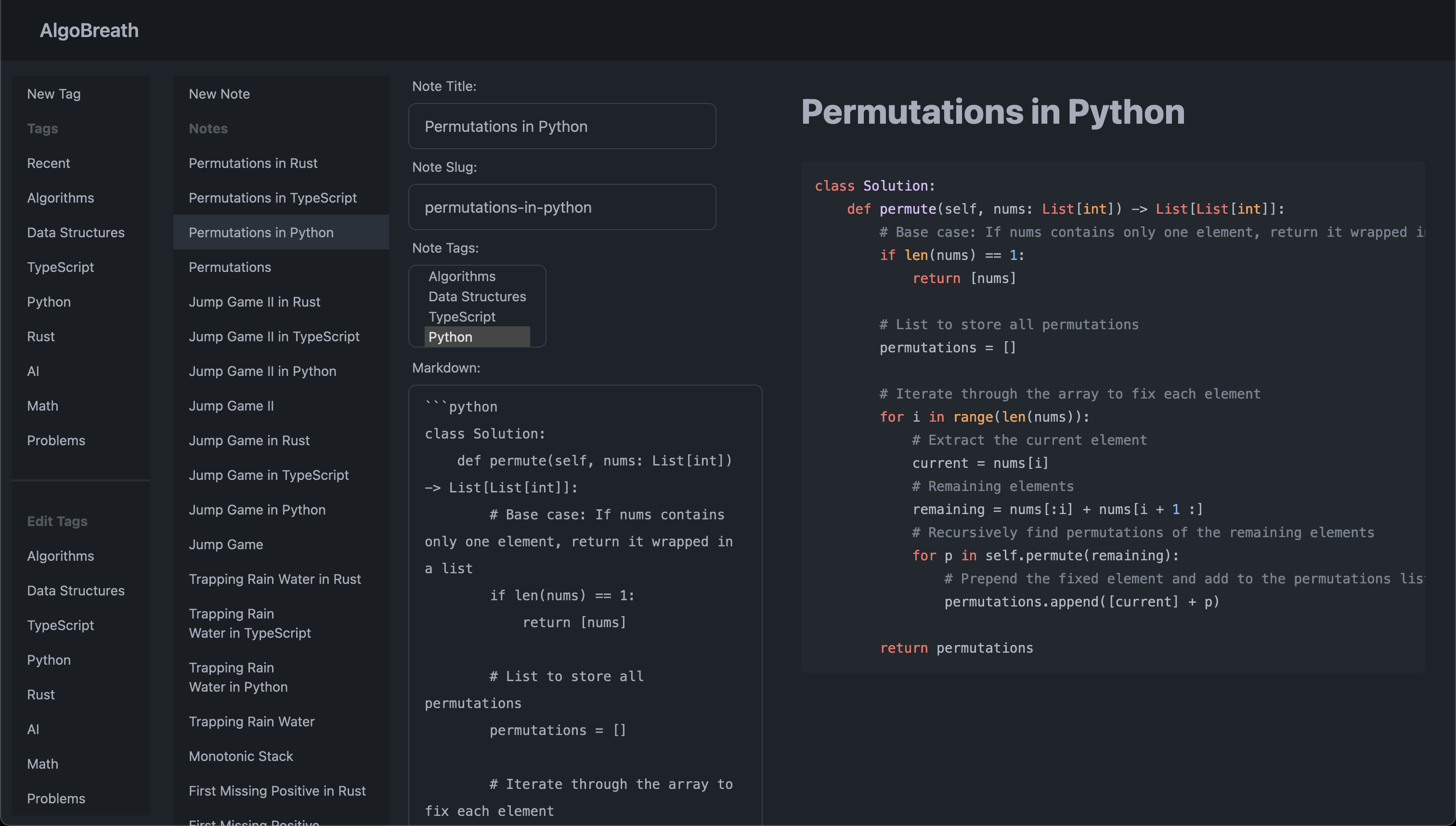Image resolution: width=1456 pixels, height=826 pixels.
Task: Open Permutations in Rust note
Action: 253,163
